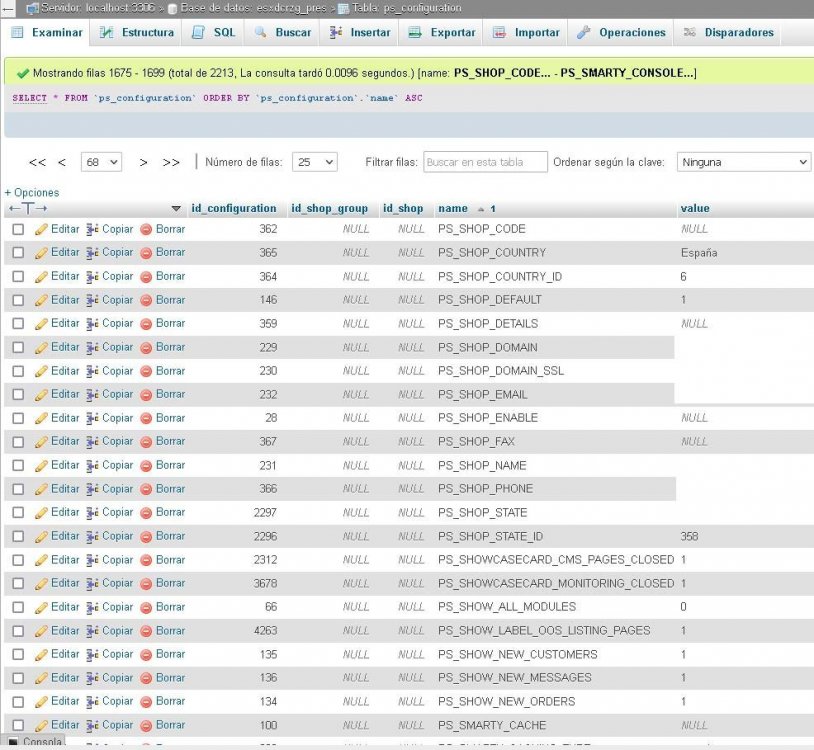814x750 pixels.
Task: Click the pencil Edit icon for PS_SHOP_CODE
Action: pyautogui.click(x=42, y=229)
